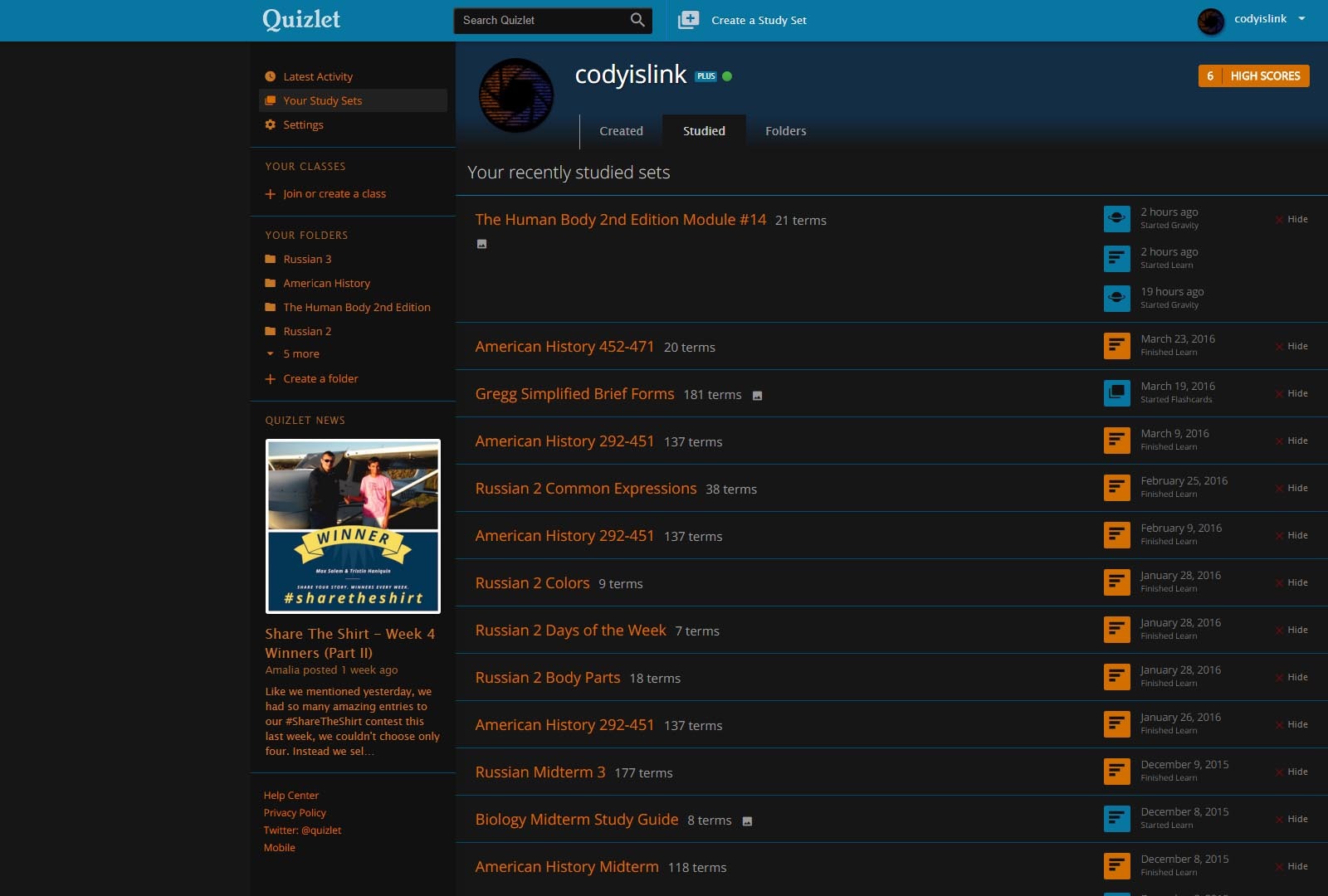Open Share The Shirt Week 4 Winners article
Screen dimensions: 1328x896
point(350,643)
